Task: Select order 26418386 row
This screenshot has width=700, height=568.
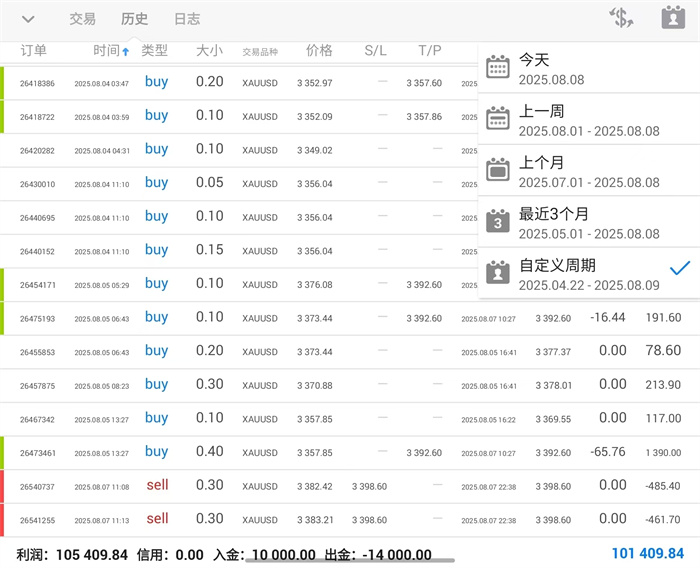Action: point(239,83)
